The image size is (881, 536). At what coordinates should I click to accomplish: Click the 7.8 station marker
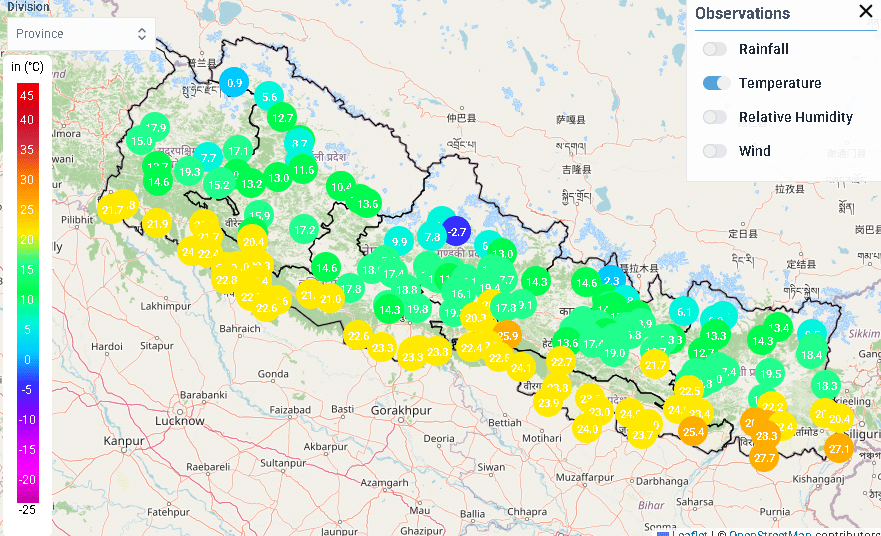pos(432,237)
